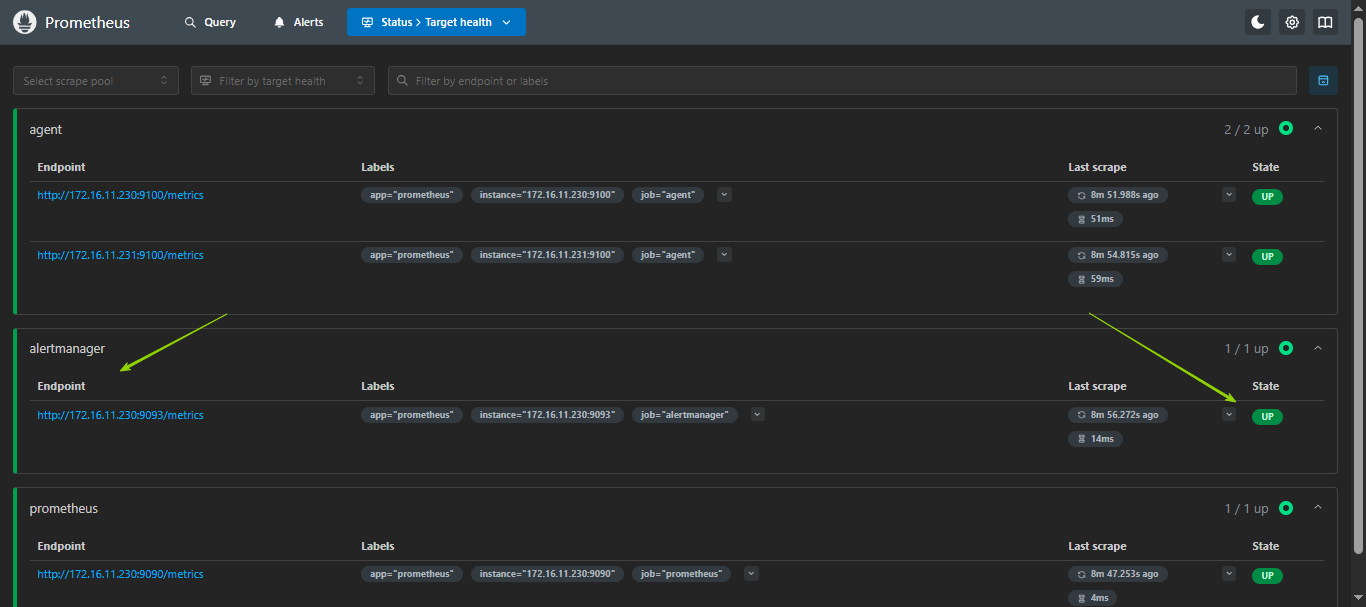Open http://172.16.11.230:9093/metrics endpoint link
Image resolution: width=1366 pixels, height=607 pixels.
[120, 415]
